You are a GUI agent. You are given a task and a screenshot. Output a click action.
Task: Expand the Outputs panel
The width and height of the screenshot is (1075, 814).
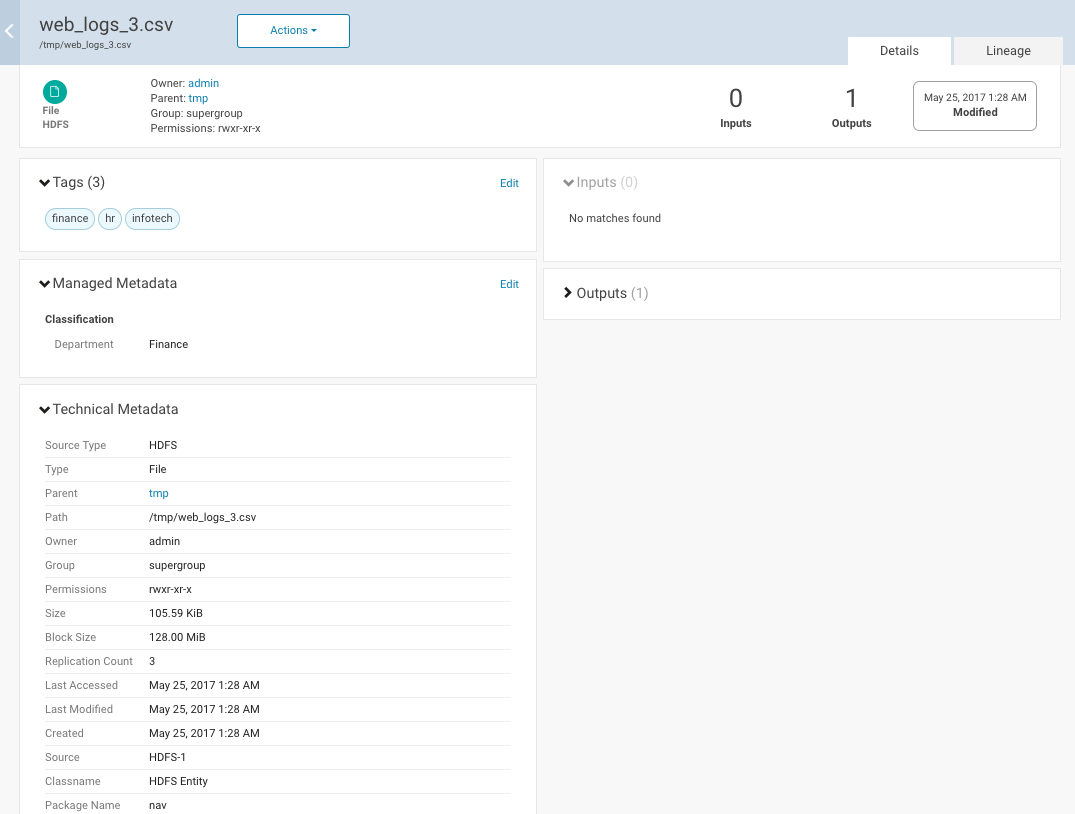click(569, 293)
